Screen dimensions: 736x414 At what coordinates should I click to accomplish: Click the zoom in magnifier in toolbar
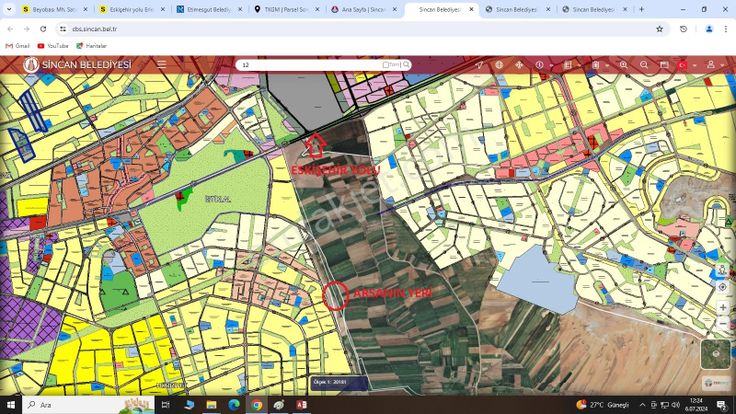coord(623,65)
